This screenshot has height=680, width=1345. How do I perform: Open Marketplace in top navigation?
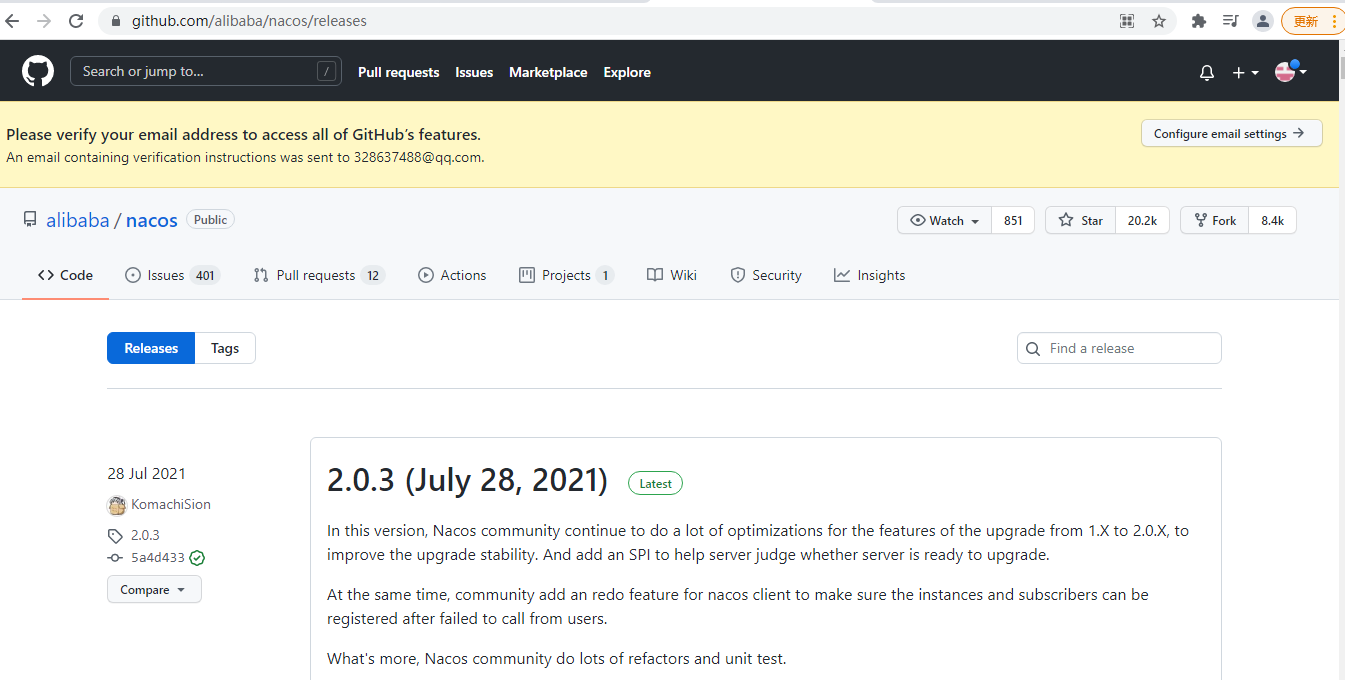tap(548, 72)
